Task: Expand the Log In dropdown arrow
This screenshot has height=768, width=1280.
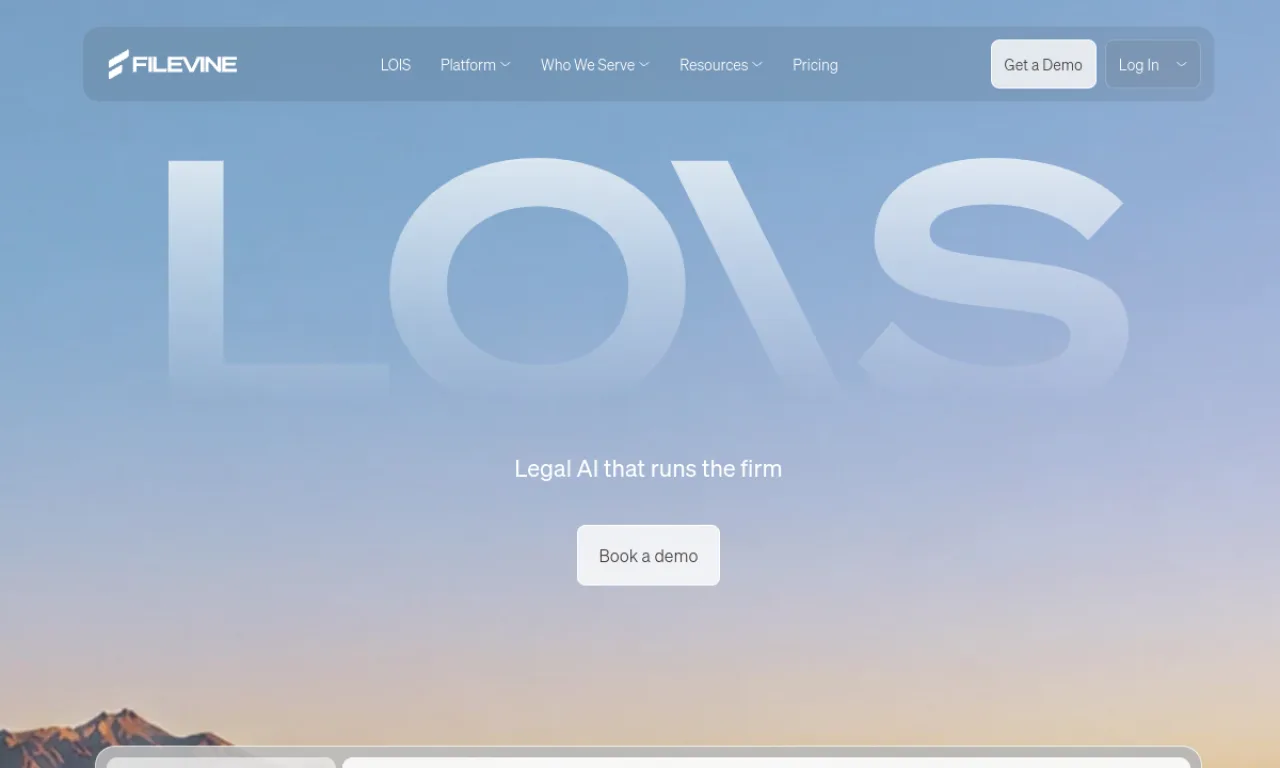Action: (1181, 64)
